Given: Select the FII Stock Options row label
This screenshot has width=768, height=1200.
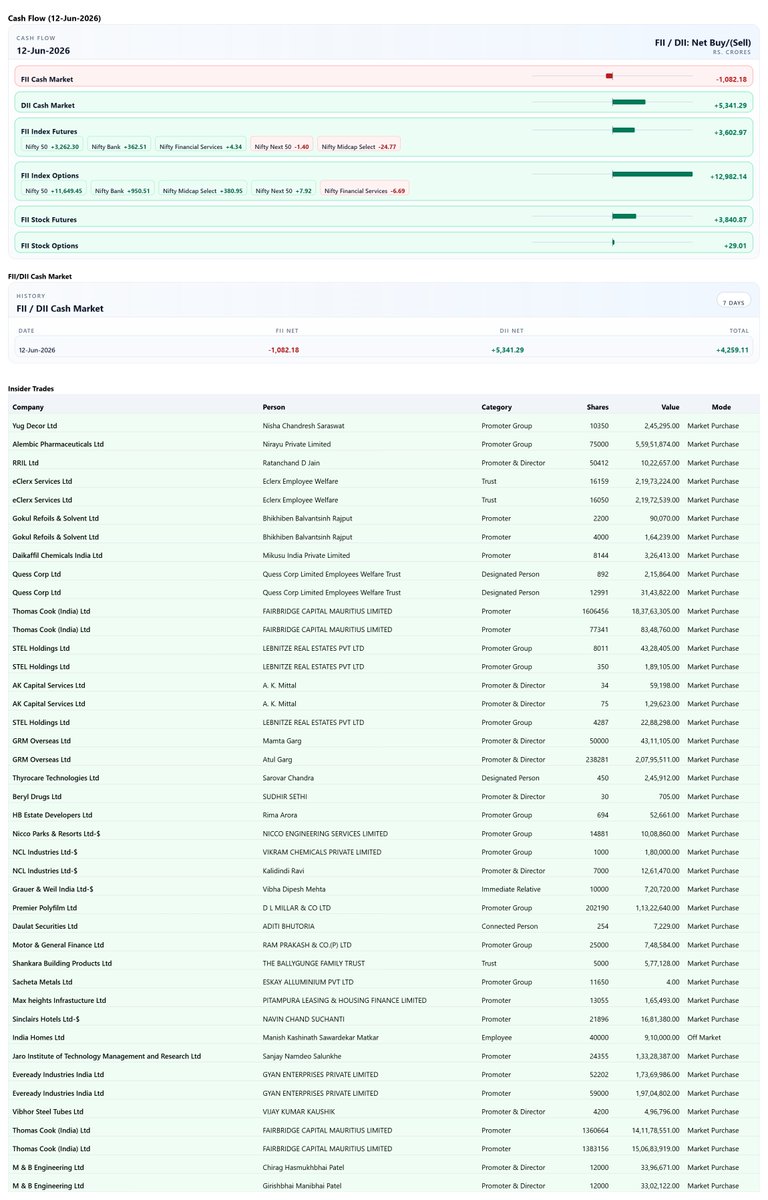Looking at the screenshot, I should coord(49,245).
